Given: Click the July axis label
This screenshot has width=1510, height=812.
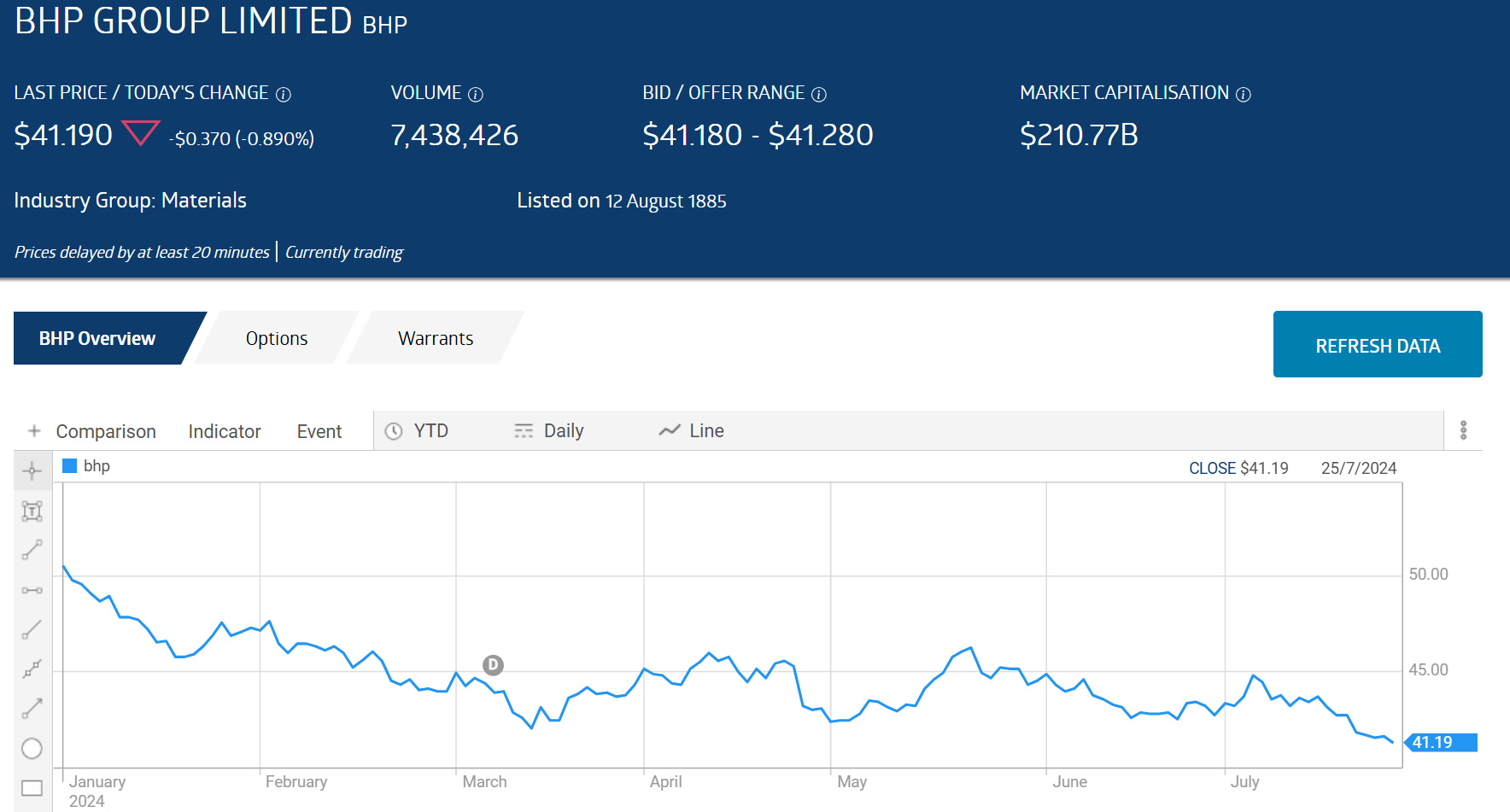Looking at the screenshot, I should point(1244,781).
